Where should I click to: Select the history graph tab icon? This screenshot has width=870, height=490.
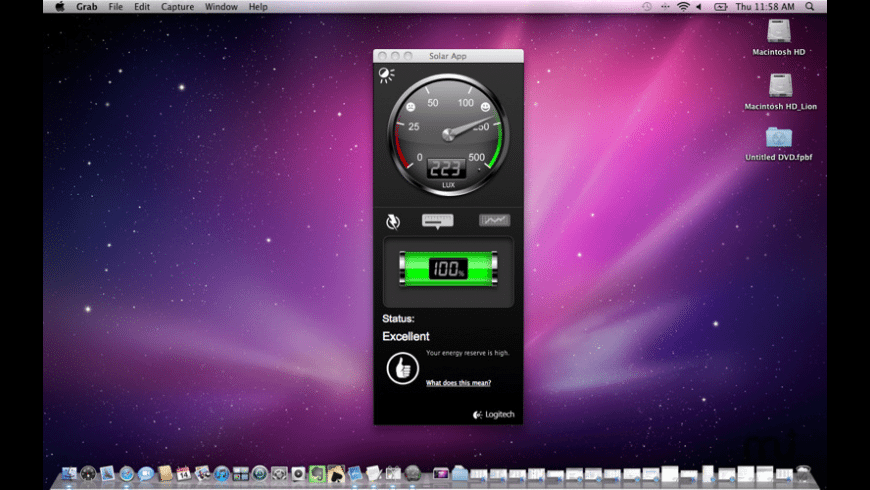pyautogui.click(x=494, y=220)
